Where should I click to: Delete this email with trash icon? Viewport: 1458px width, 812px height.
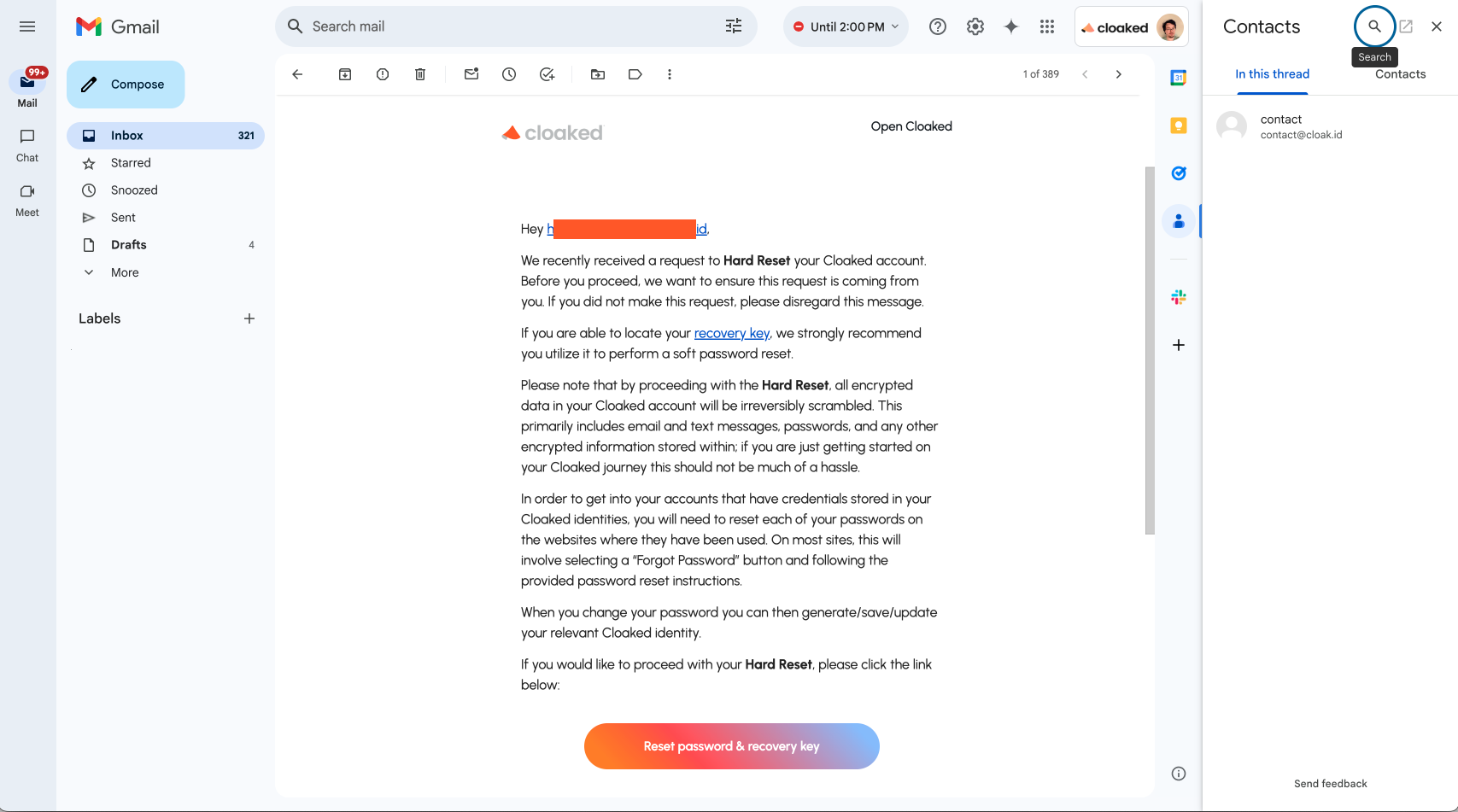(420, 74)
